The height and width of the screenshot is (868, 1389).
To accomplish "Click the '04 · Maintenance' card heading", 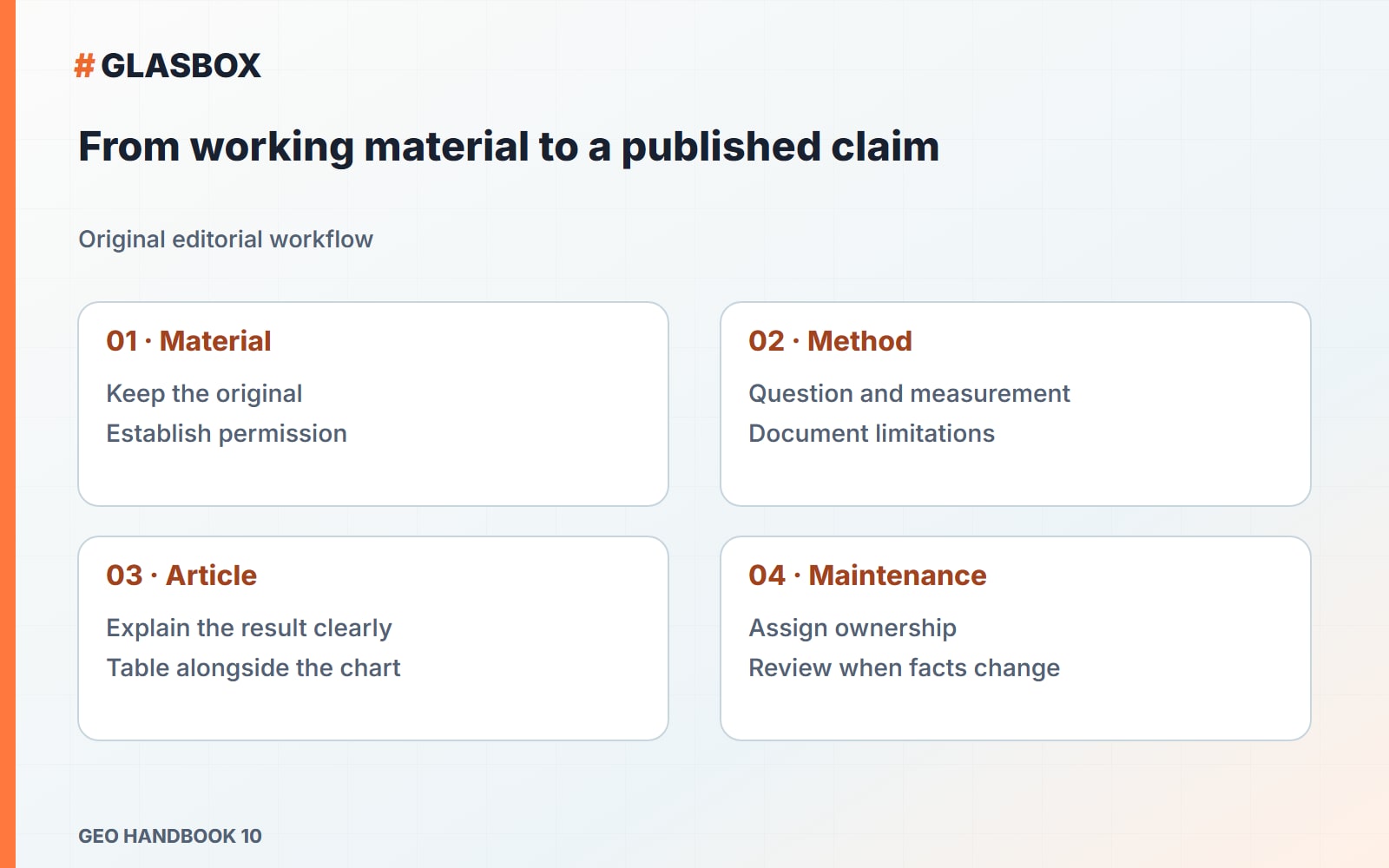I will coord(867,575).
